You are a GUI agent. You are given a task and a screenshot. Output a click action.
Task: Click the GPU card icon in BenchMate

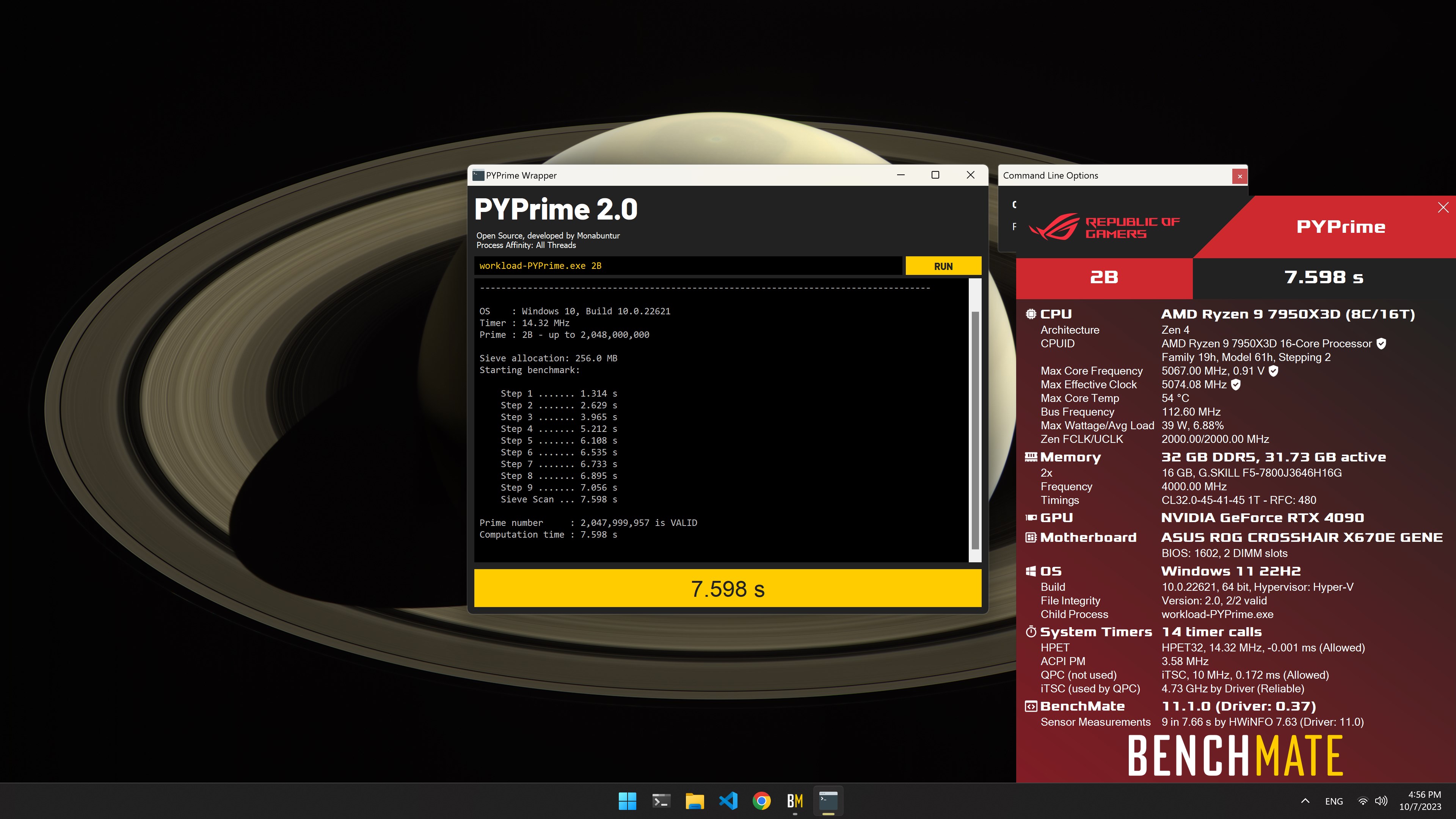[x=1031, y=518]
